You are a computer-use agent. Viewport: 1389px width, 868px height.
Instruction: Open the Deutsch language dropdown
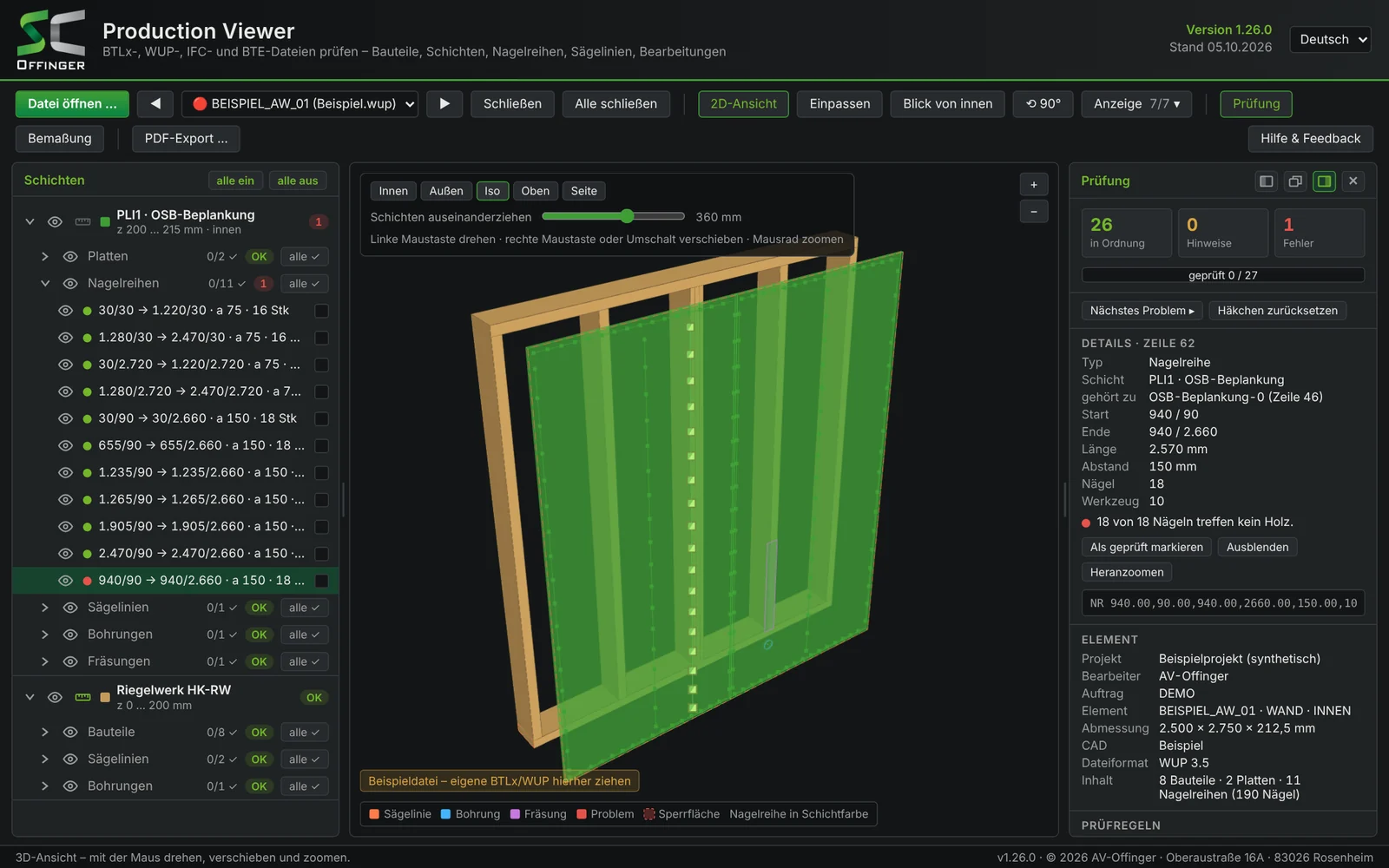click(1331, 39)
